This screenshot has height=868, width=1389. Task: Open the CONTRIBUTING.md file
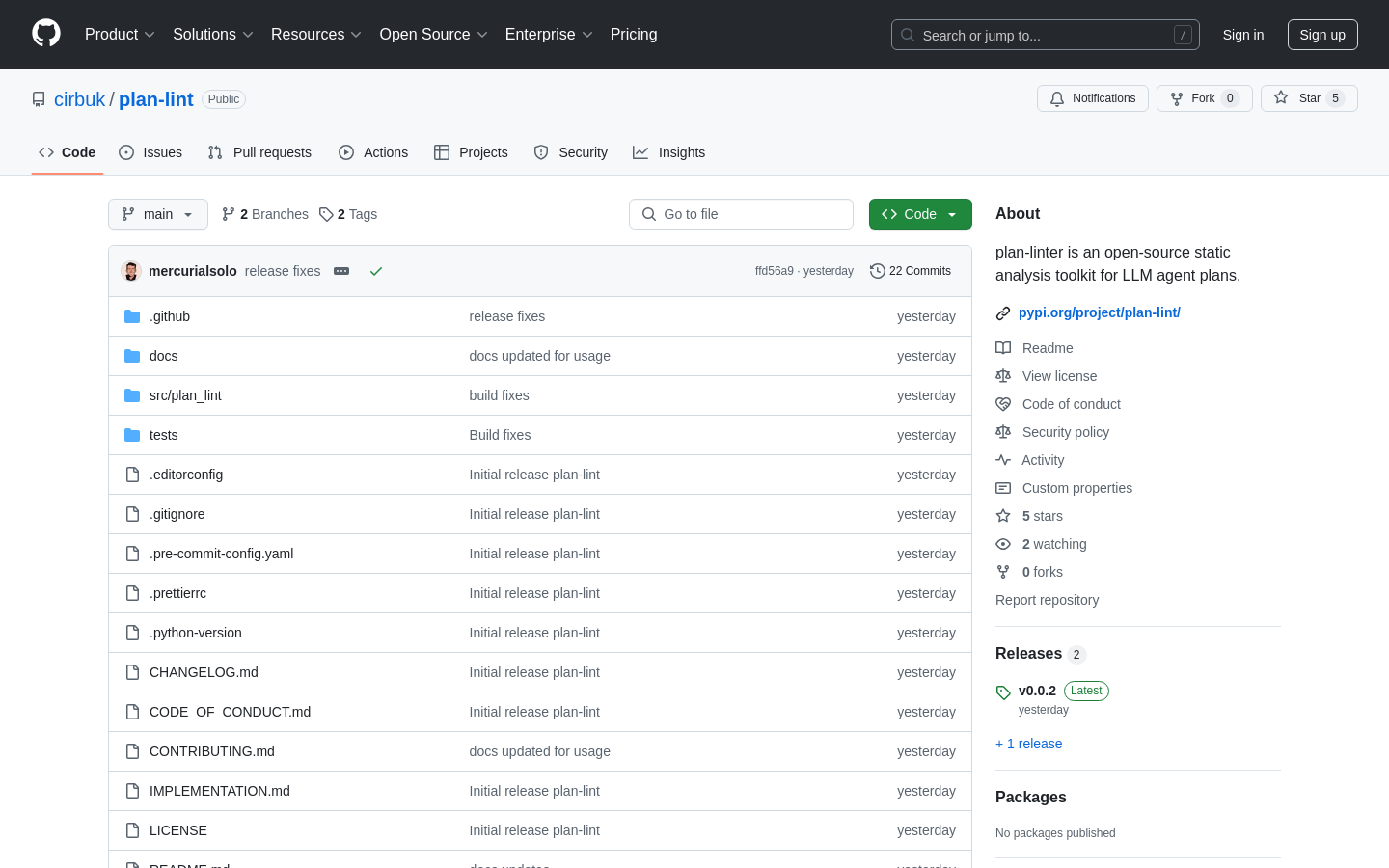212,751
